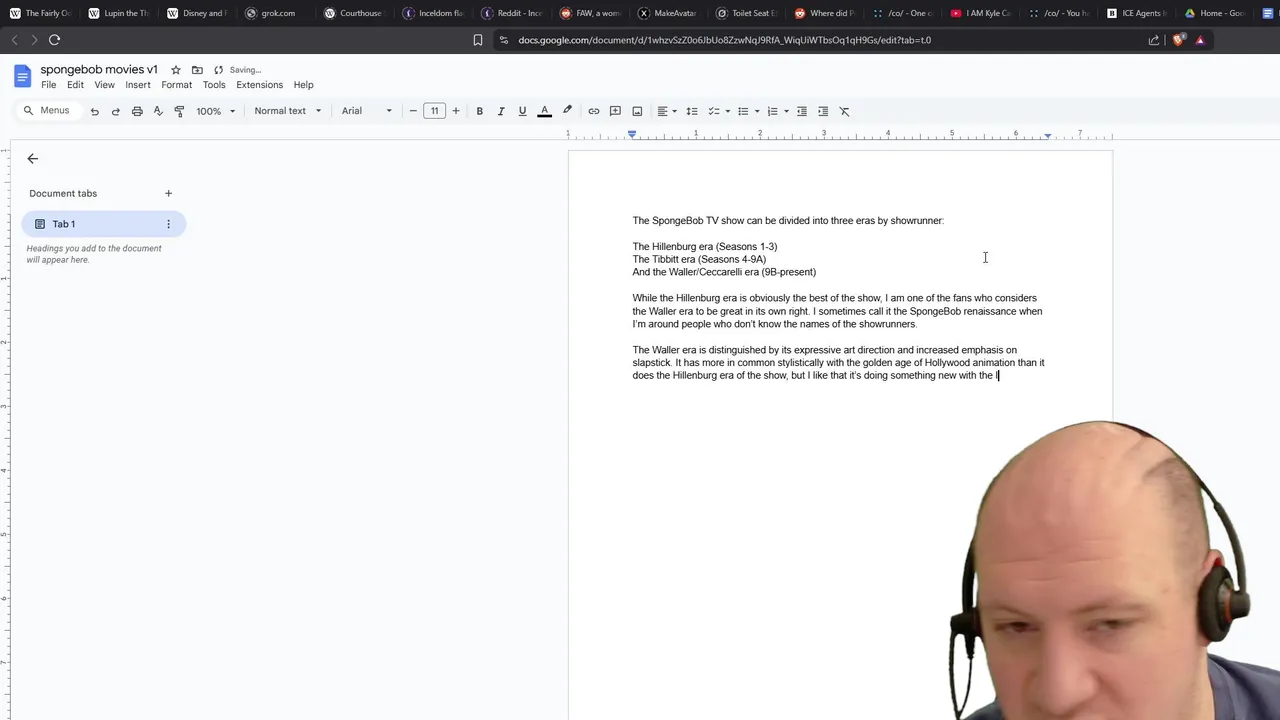Open the Insert menu
1280x720 pixels.
(138, 85)
